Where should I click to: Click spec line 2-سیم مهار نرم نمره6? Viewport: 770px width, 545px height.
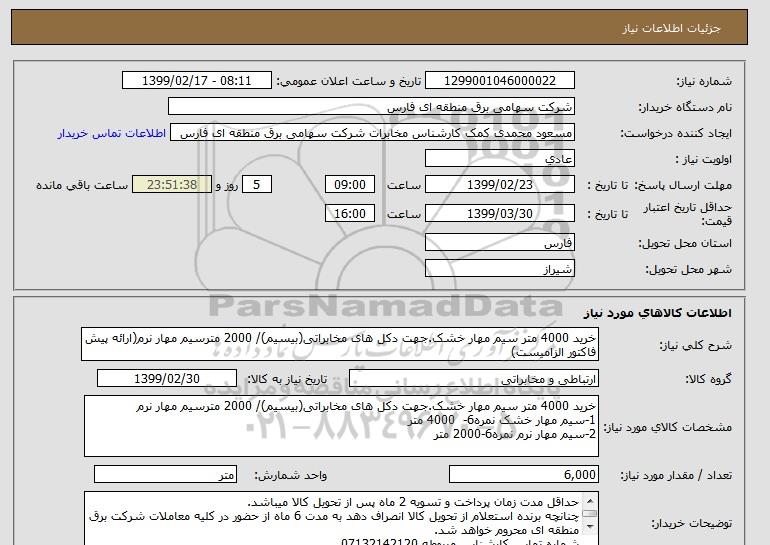tap(515, 434)
